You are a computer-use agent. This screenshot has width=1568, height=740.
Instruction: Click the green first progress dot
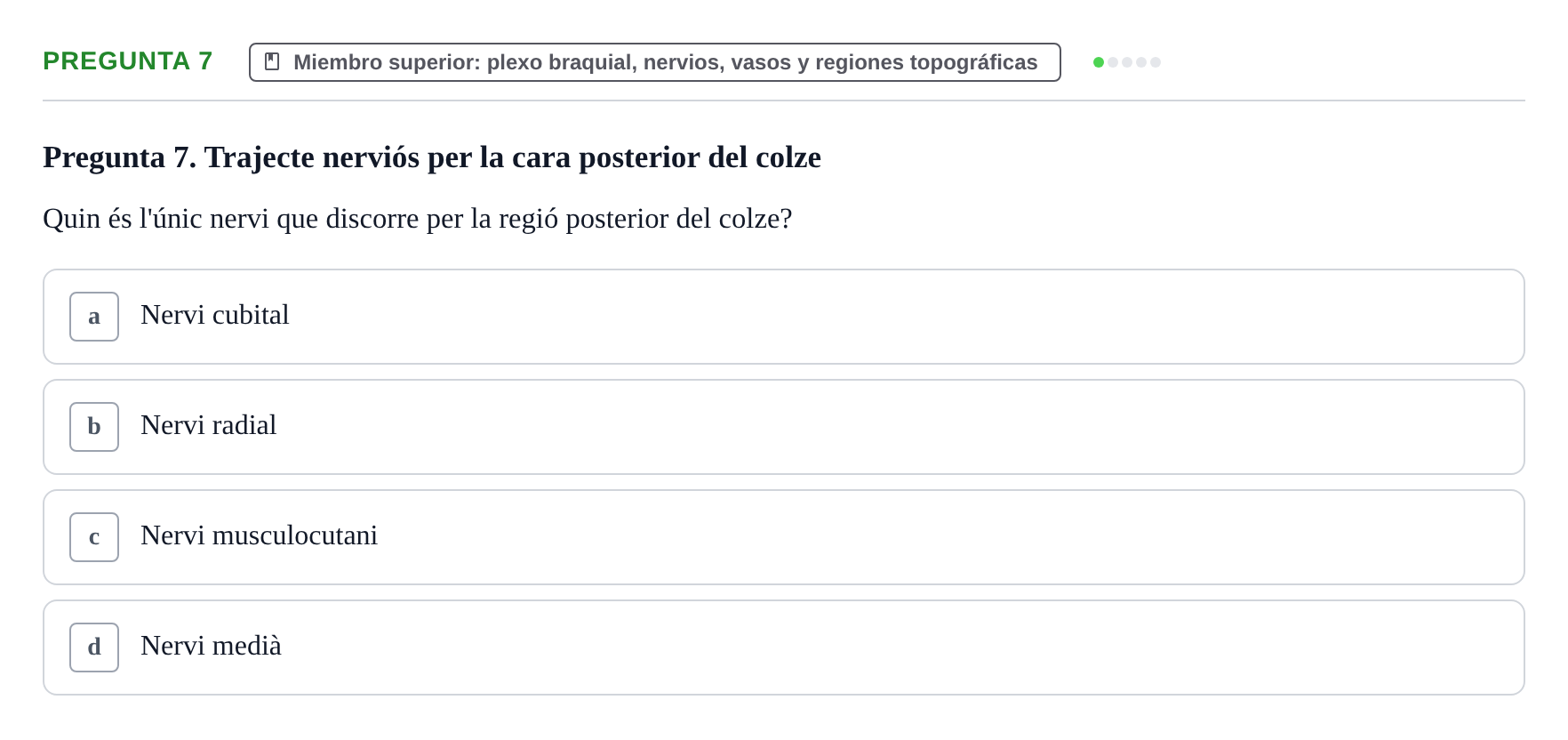1099,62
